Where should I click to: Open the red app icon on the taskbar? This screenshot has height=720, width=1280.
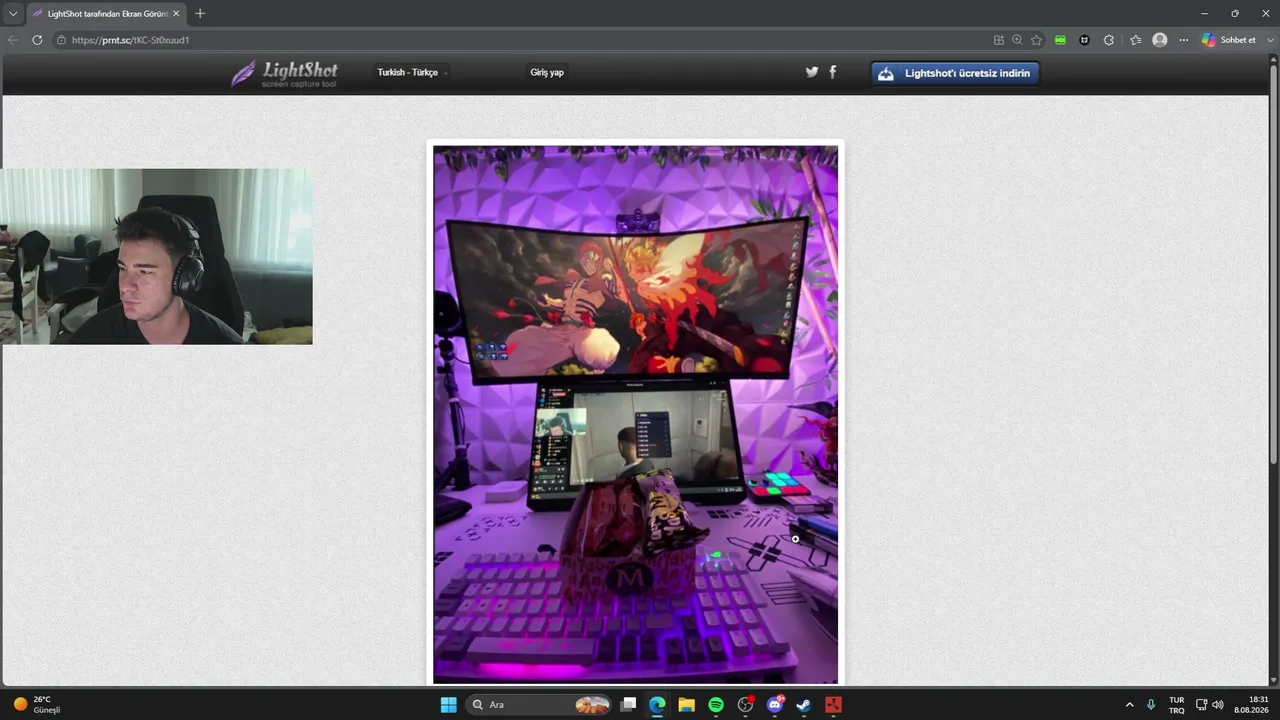[x=833, y=705]
